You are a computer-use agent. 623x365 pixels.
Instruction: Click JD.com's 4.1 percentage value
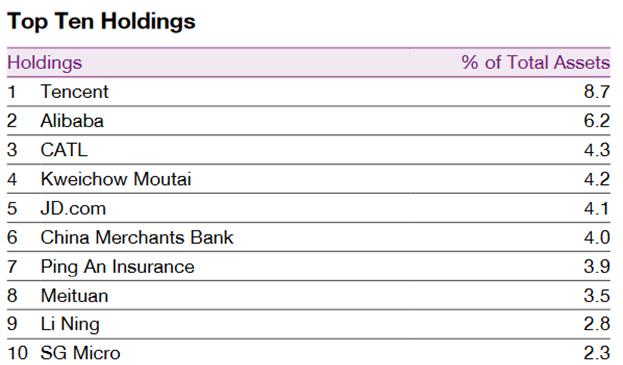click(597, 209)
